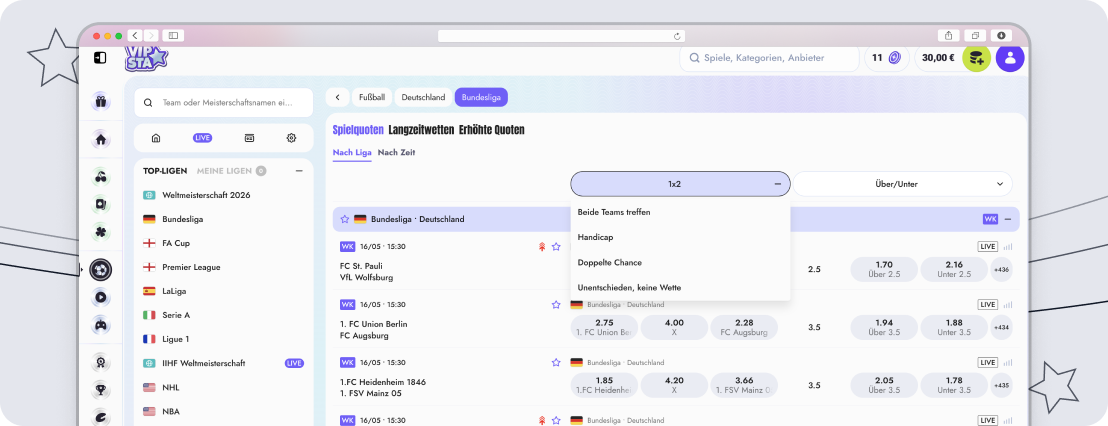
Task: Select Beide Teams treffen from the dropdown
Action: coord(680,212)
